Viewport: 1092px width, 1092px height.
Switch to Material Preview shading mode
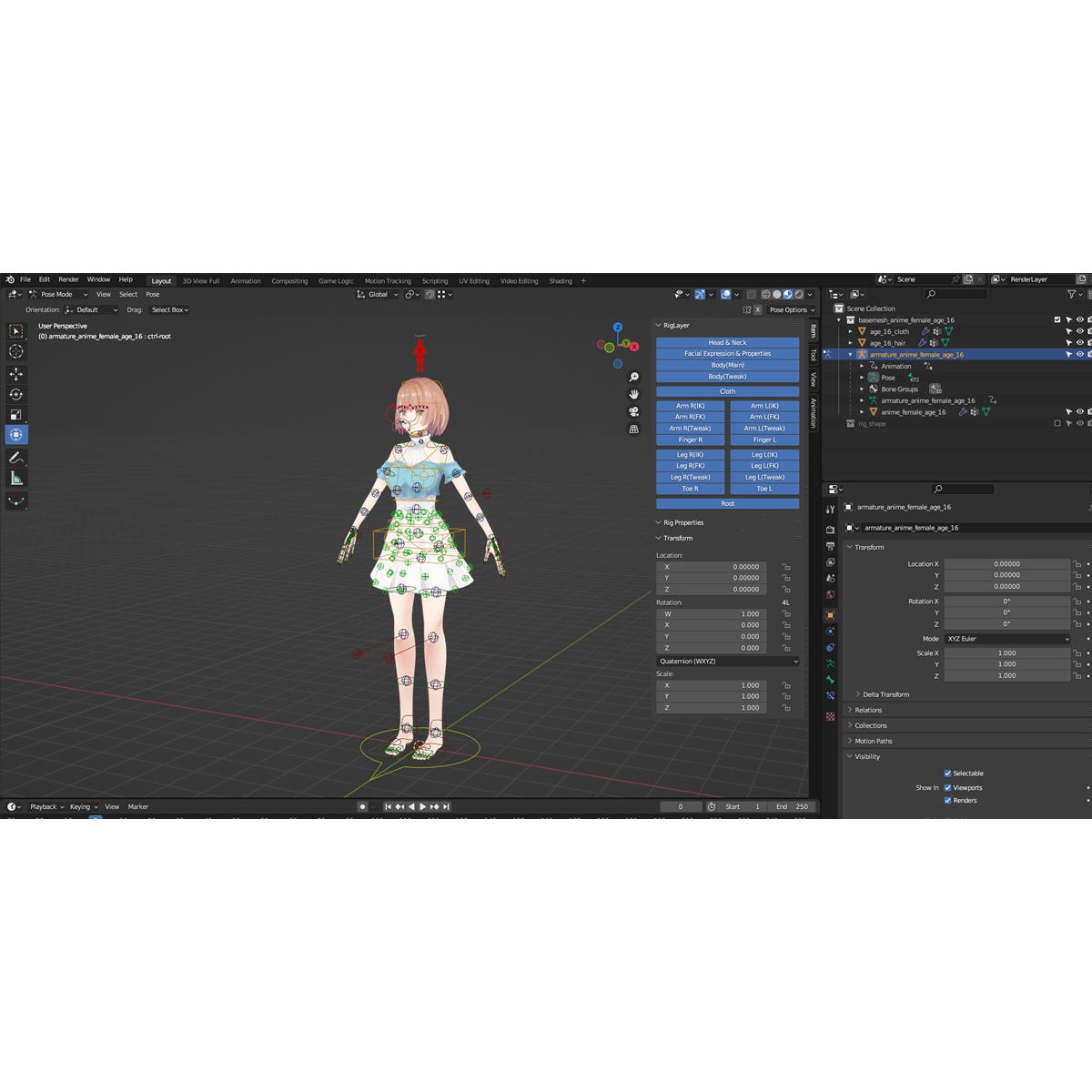786,294
